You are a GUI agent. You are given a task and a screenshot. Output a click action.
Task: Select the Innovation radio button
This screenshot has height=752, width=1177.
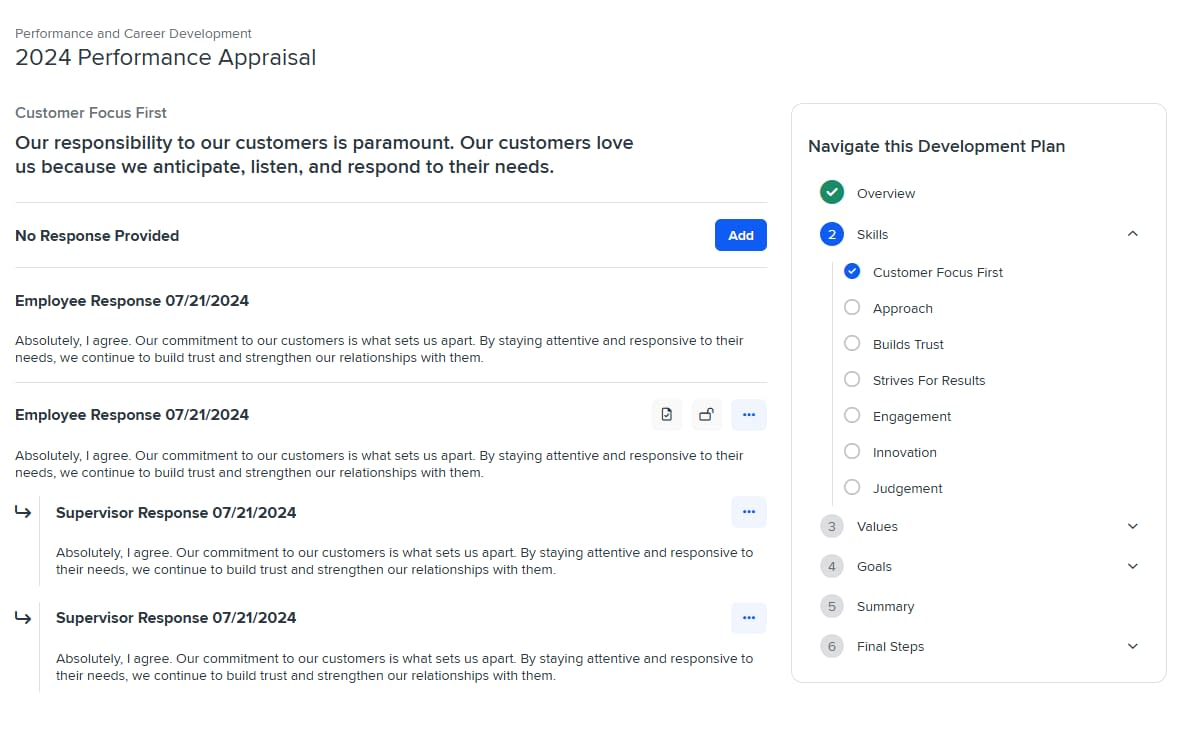pyautogui.click(x=852, y=452)
